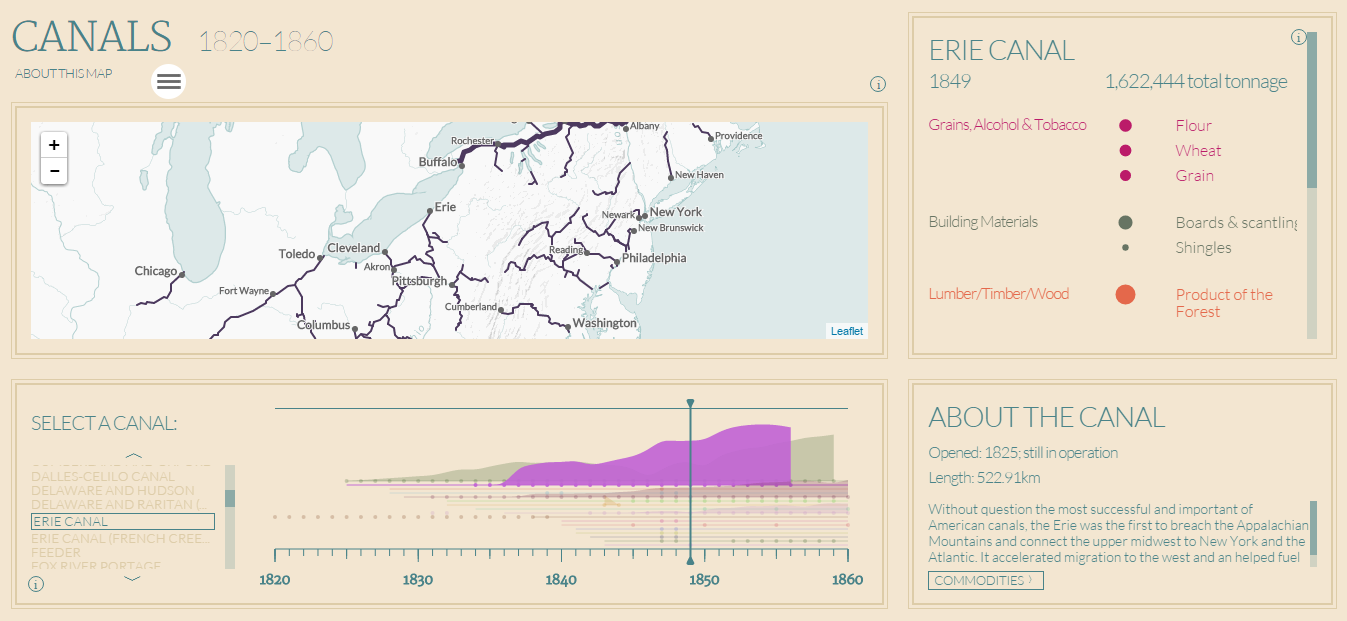1347x621 pixels.
Task: Click Building Materials category label
Action: click(x=983, y=222)
